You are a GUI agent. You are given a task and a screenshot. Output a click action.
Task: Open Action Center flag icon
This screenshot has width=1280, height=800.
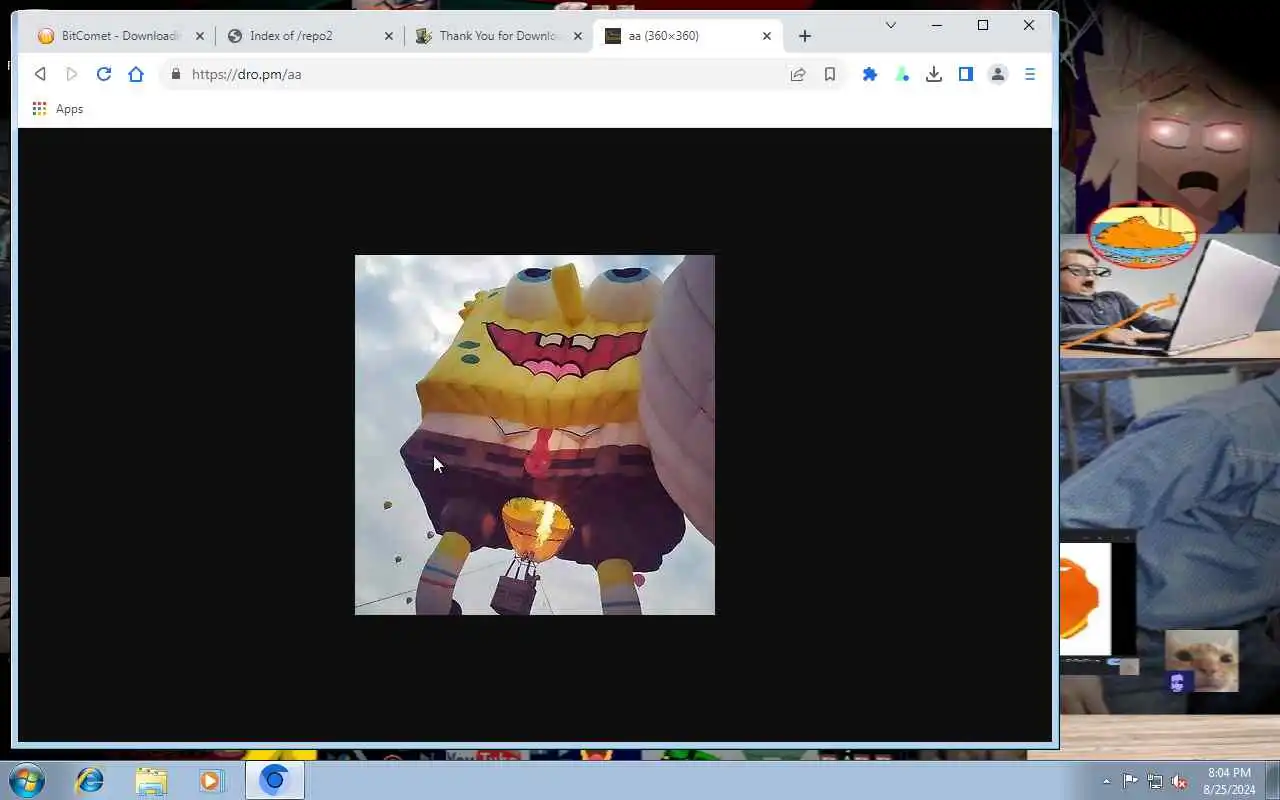pyautogui.click(x=1130, y=781)
